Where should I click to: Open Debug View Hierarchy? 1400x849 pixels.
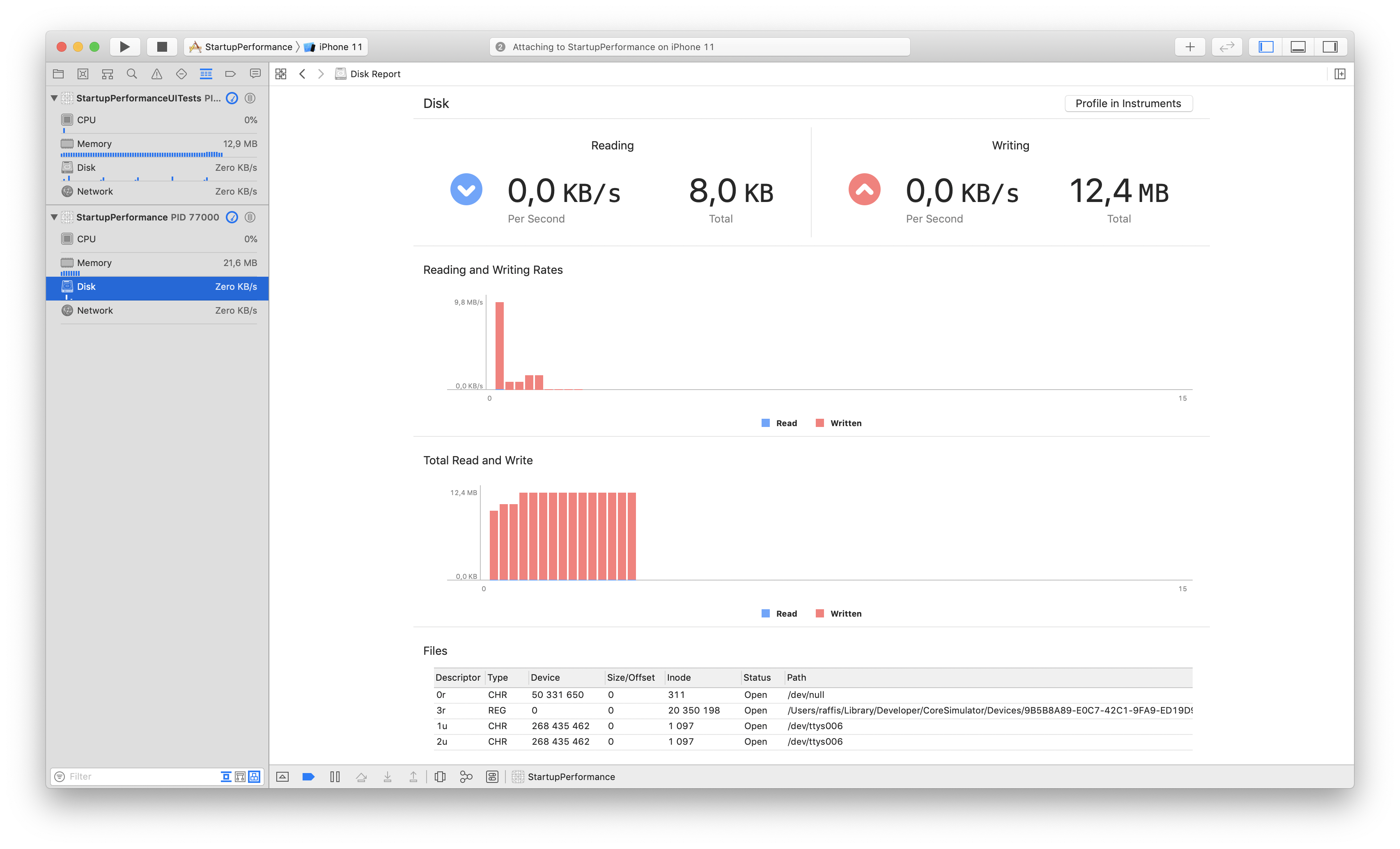pyautogui.click(x=440, y=777)
